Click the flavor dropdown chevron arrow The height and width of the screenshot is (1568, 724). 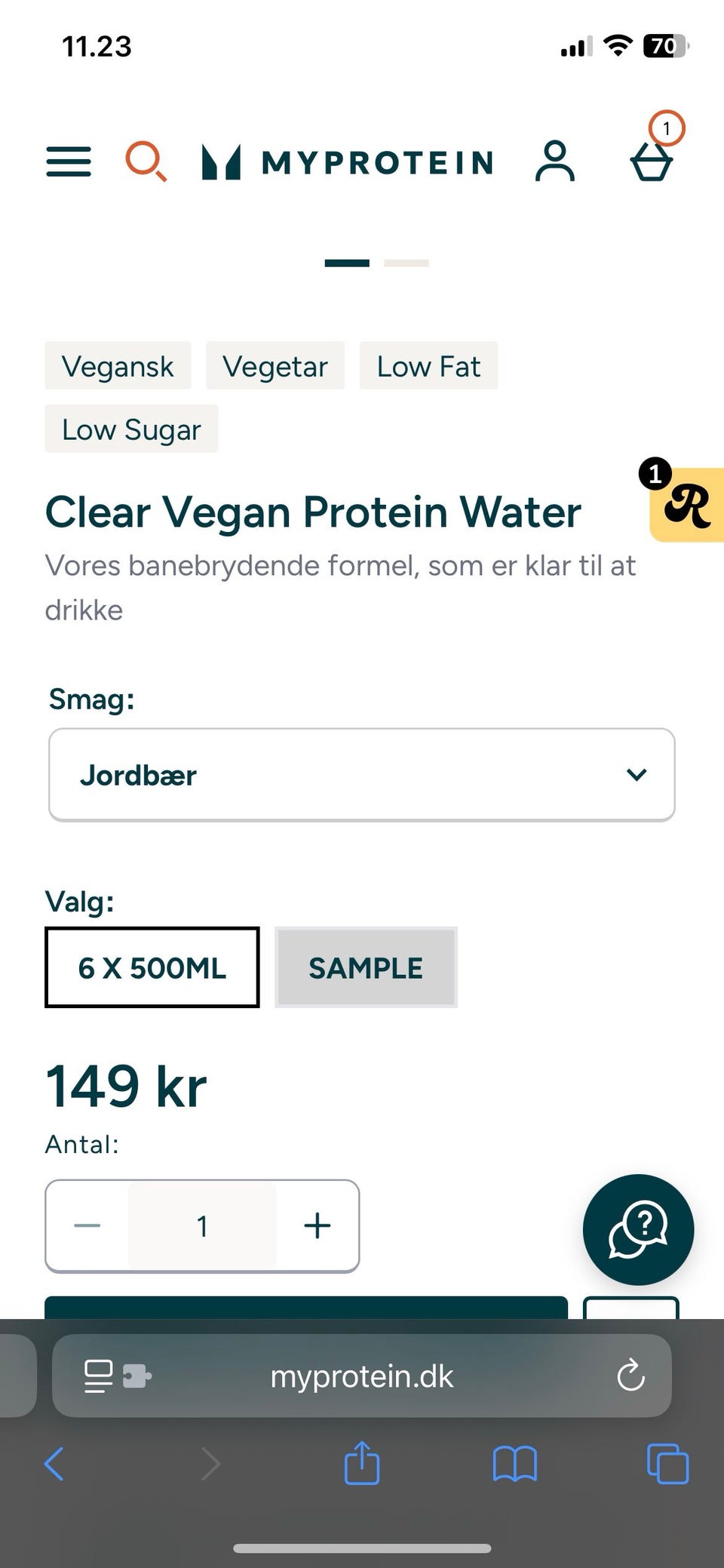coord(637,775)
